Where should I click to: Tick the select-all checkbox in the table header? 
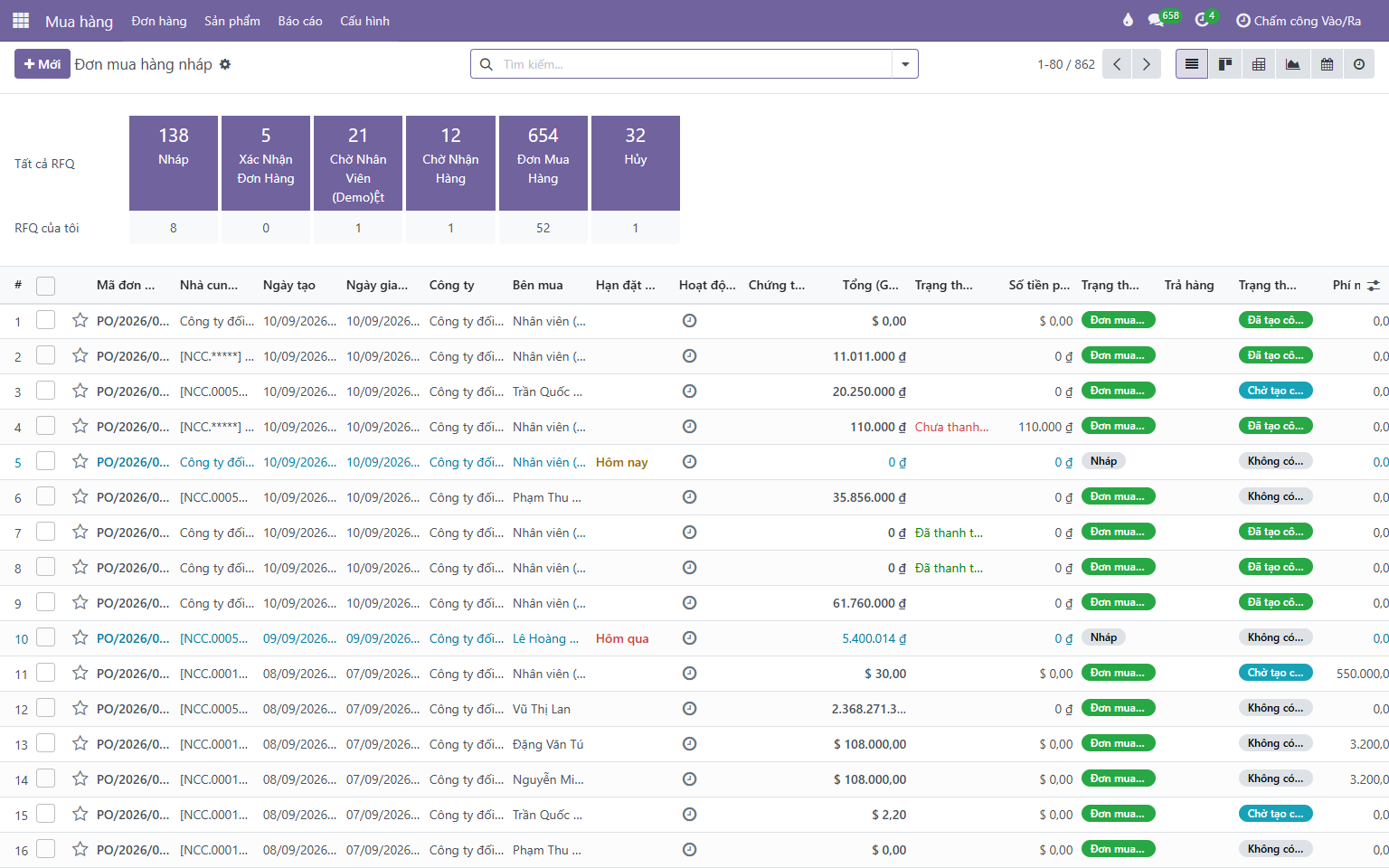click(45, 286)
